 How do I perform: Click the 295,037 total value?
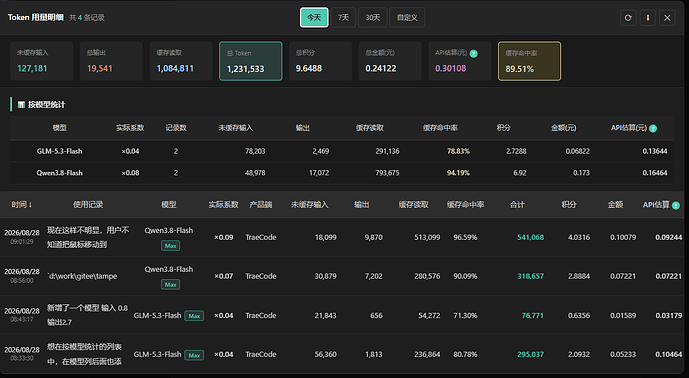coord(530,354)
